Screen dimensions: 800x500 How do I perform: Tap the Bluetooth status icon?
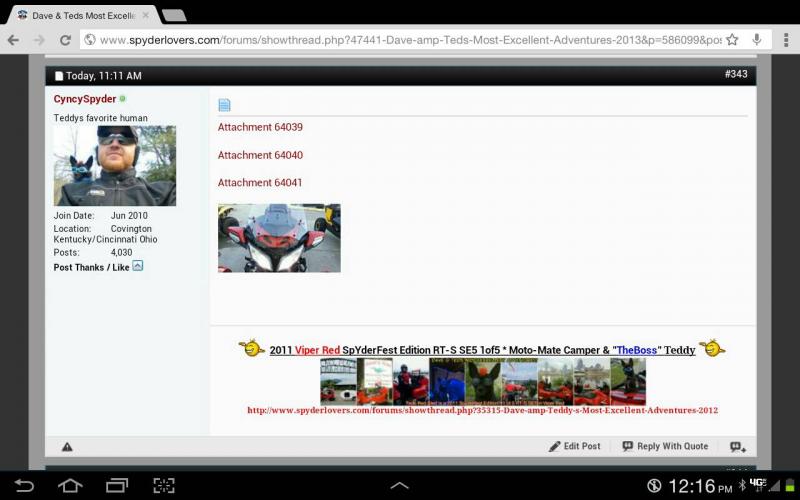(x=742, y=485)
